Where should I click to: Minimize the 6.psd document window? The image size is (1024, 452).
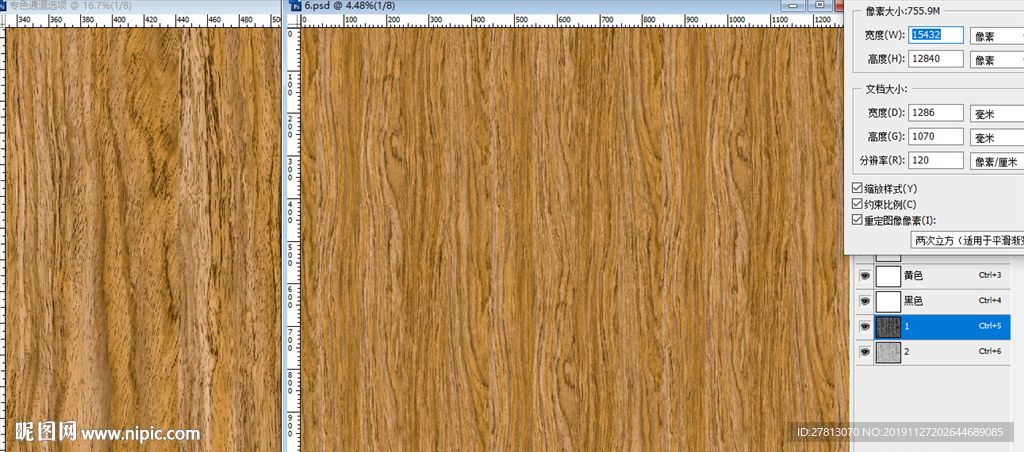pos(795,5)
